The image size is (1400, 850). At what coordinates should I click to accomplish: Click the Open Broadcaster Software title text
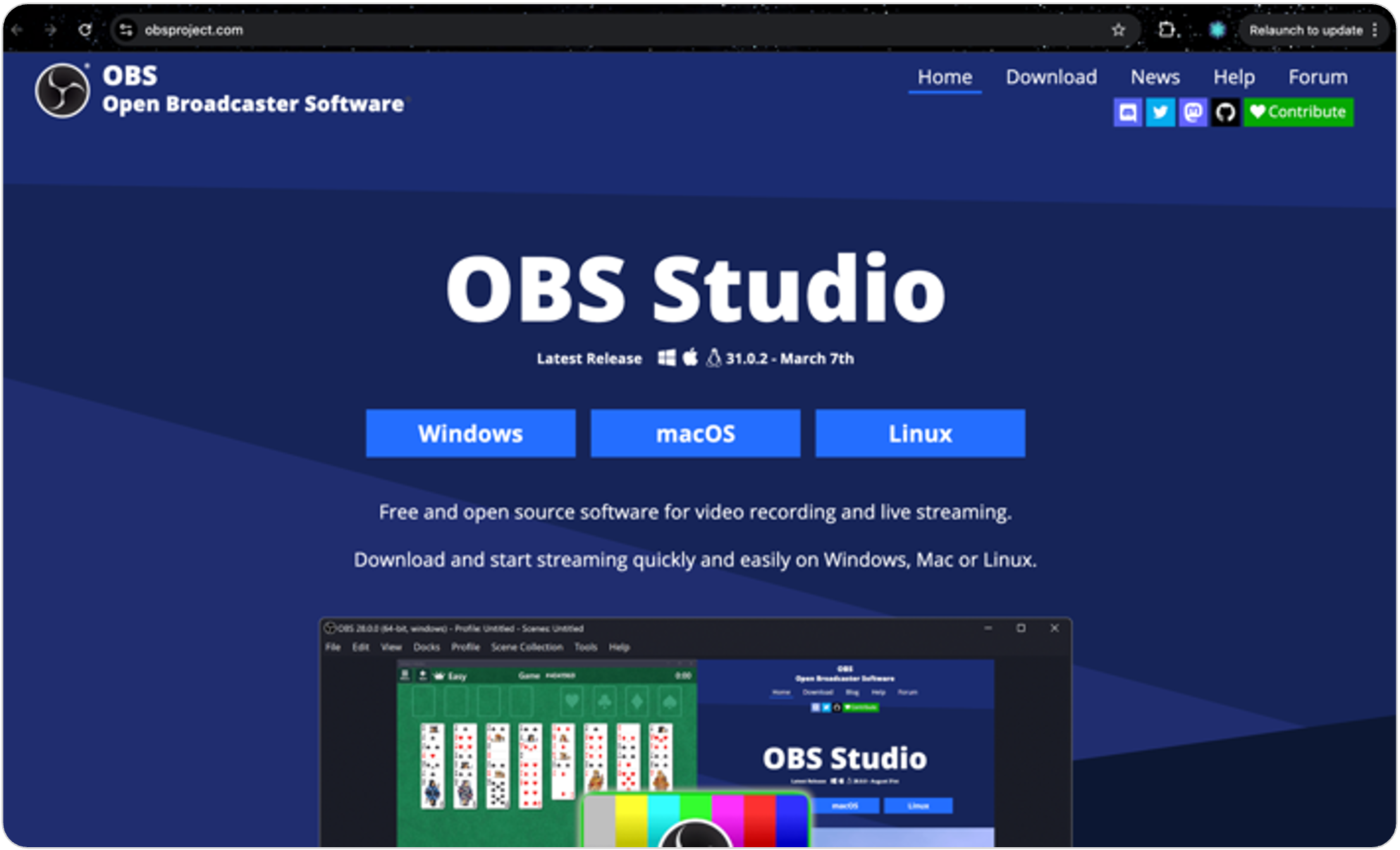point(253,104)
